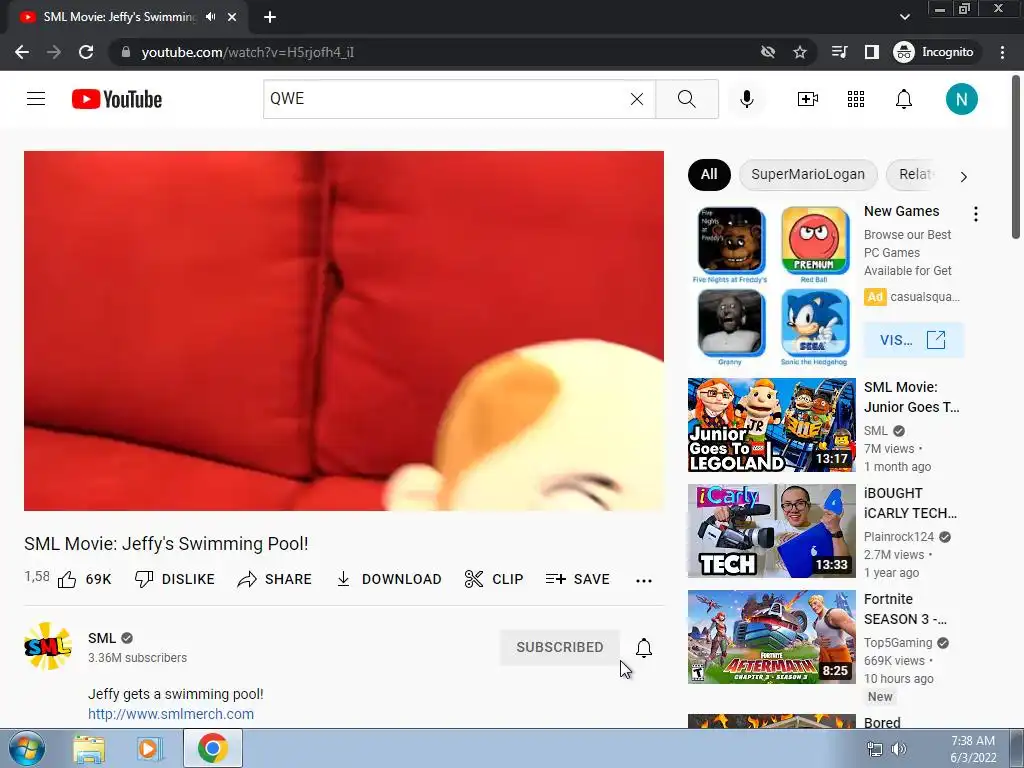Dislike the video
Image resolution: width=1024 pixels, height=768 pixels.
(174, 579)
